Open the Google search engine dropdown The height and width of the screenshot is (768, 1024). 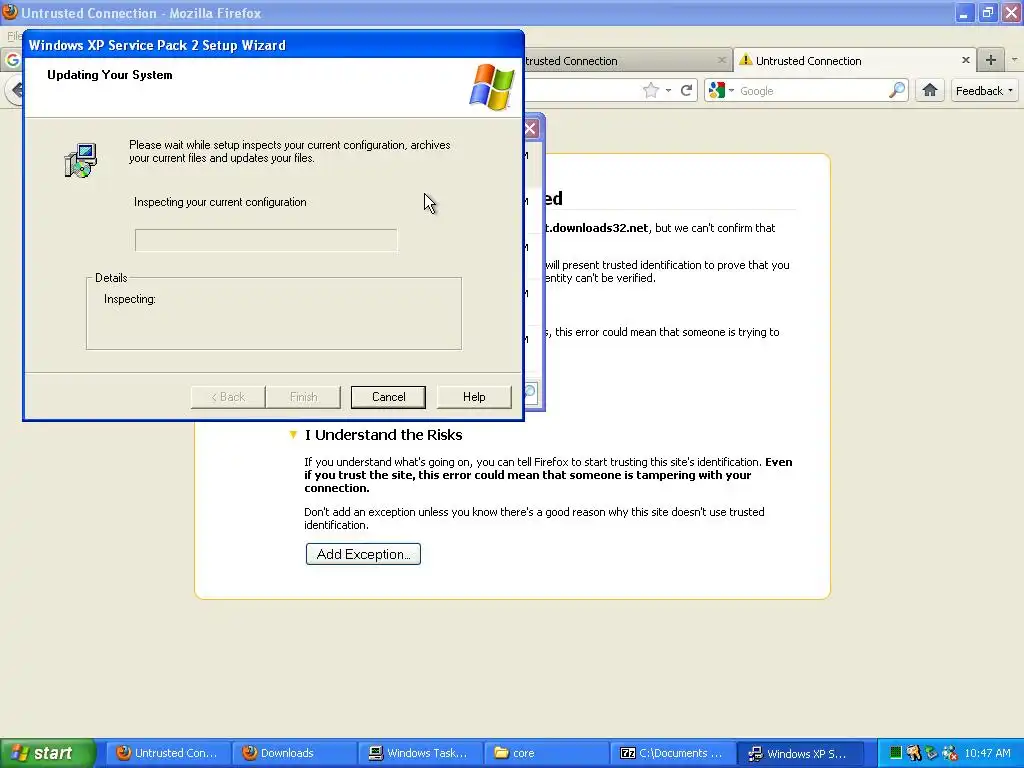722,91
